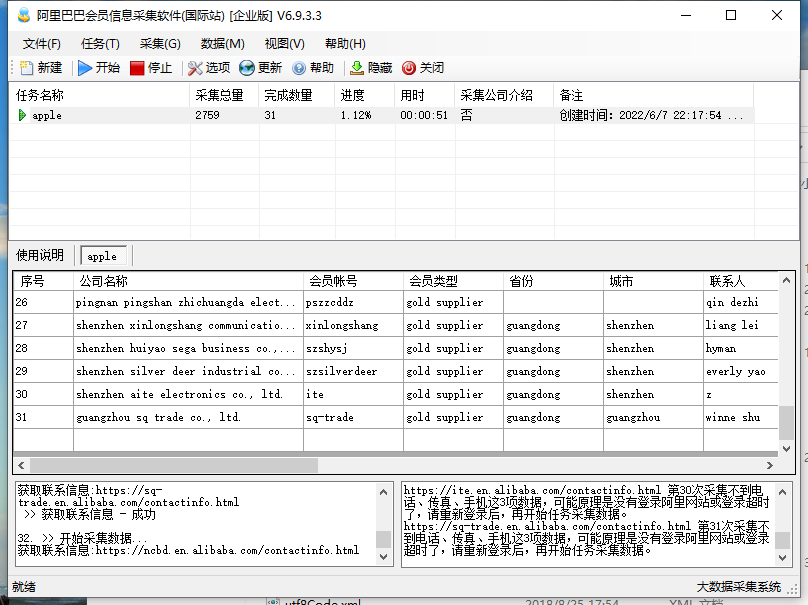The height and width of the screenshot is (605, 808).
Task: Click the Hide (隐藏) download-arrow icon
Action: [357, 68]
